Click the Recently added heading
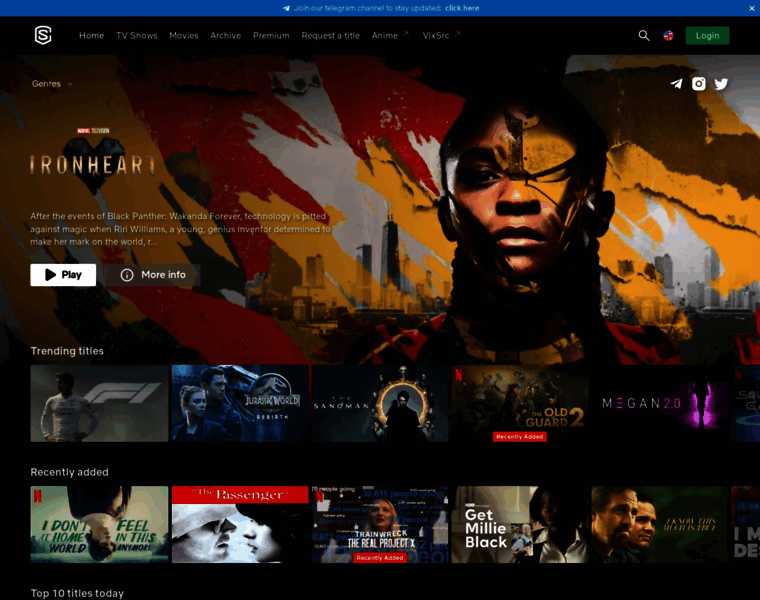This screenshot has width=760, height=600. (x=69, y=472)
